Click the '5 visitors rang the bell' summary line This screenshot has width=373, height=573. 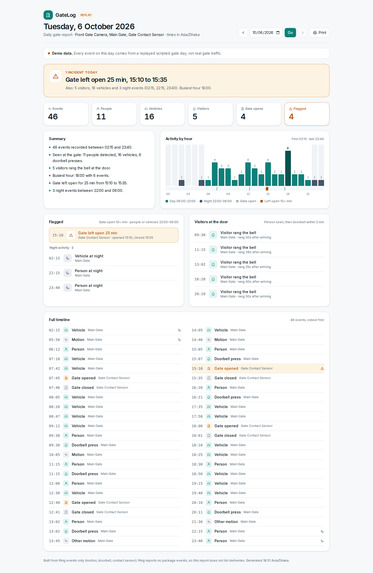[81, 168]
